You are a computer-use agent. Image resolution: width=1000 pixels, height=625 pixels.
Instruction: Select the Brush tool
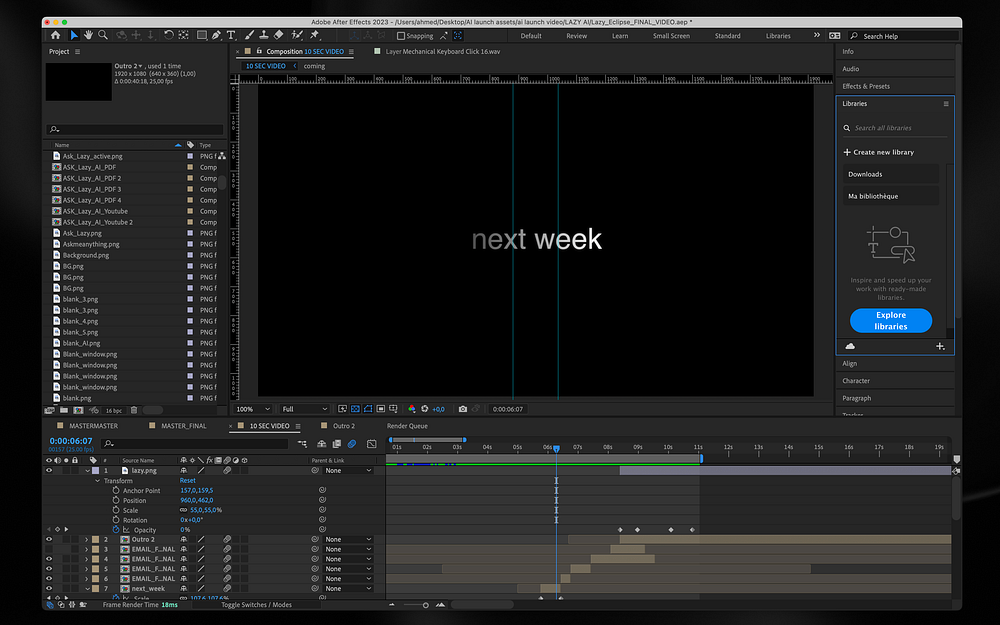click(249, 36)
